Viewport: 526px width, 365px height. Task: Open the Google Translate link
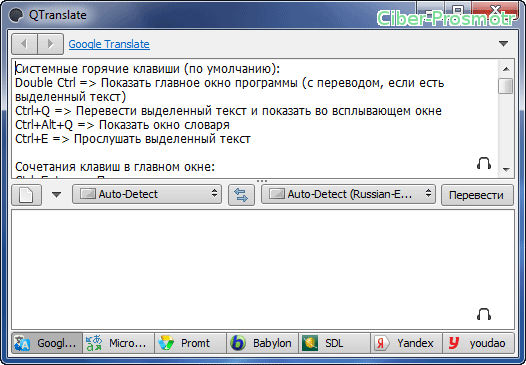point(109,44)
